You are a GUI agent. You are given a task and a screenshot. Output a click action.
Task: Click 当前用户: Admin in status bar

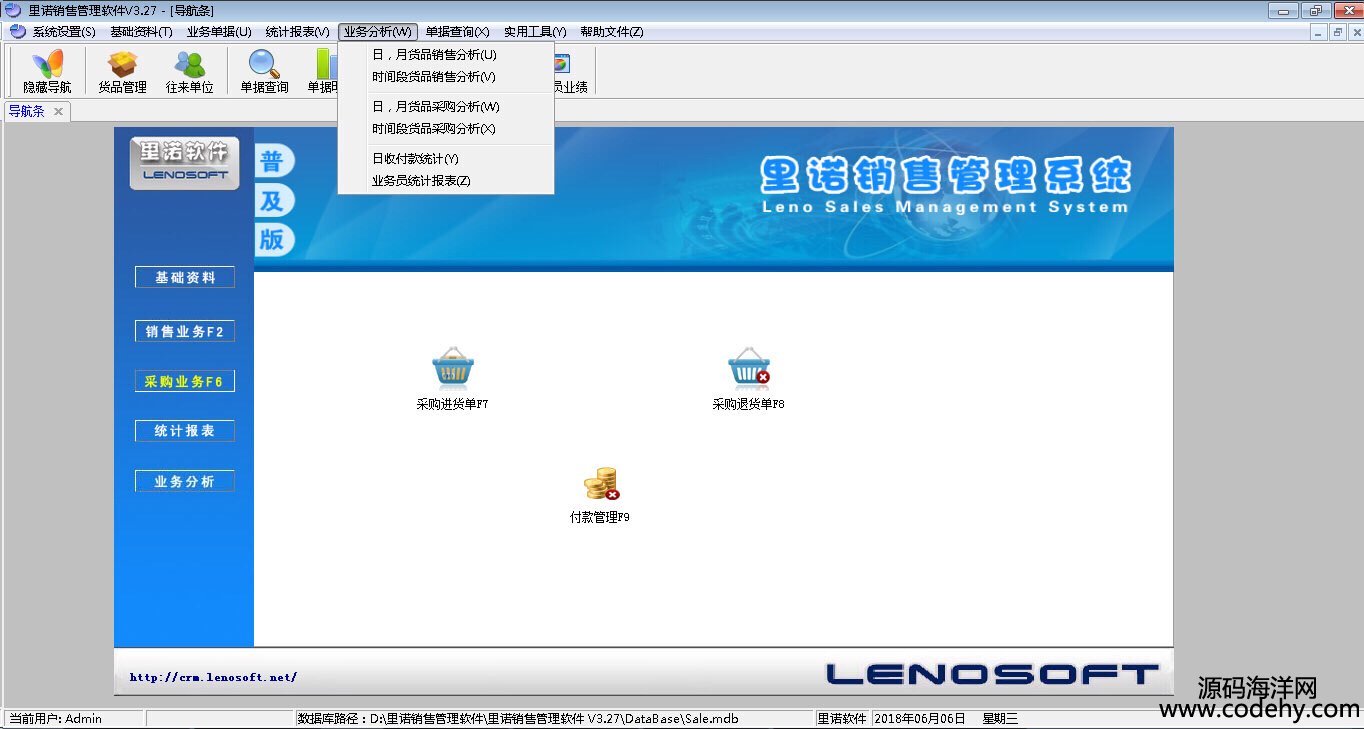tap(56, 718)
